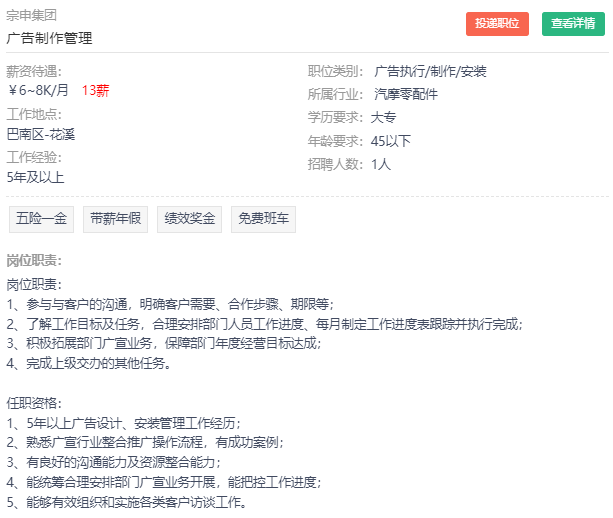Image resolution: width=613 pixels, height=518 pixels.
Task: Click the 招聘人数 label
Action: (335, 164)
